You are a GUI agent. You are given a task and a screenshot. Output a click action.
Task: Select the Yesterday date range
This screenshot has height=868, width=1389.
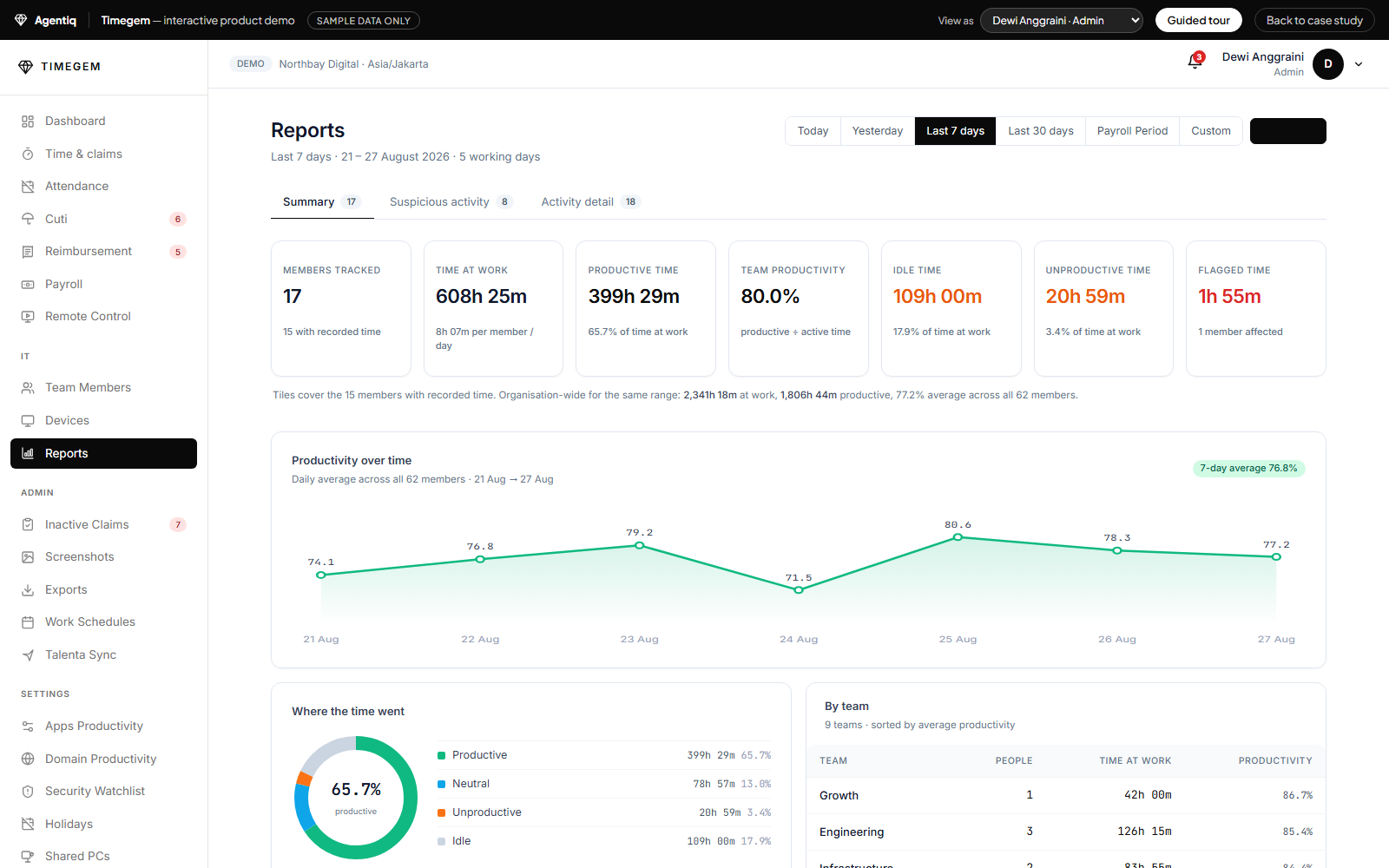(x=877, y=131)
